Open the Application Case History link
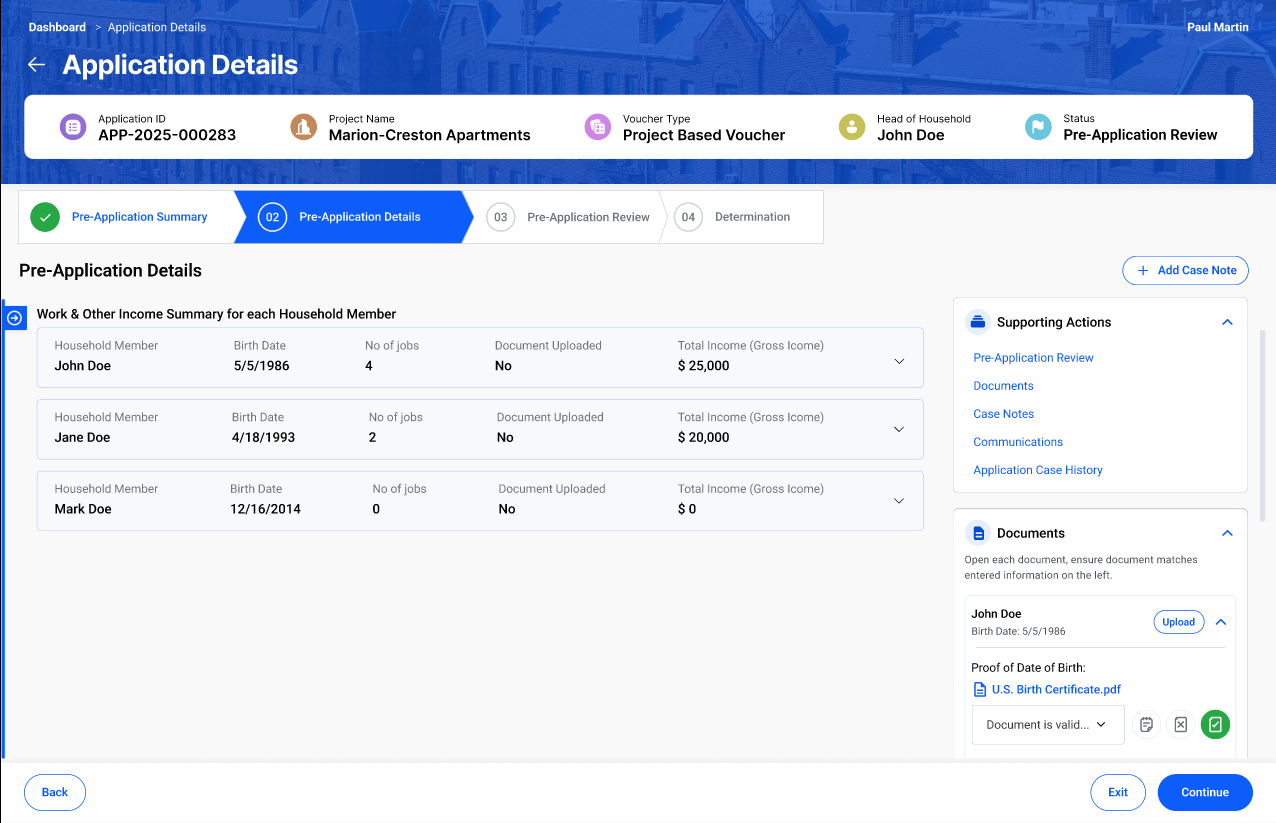Image resolution: width=1276 pixels, height=823 pixels. (1037, 470)
